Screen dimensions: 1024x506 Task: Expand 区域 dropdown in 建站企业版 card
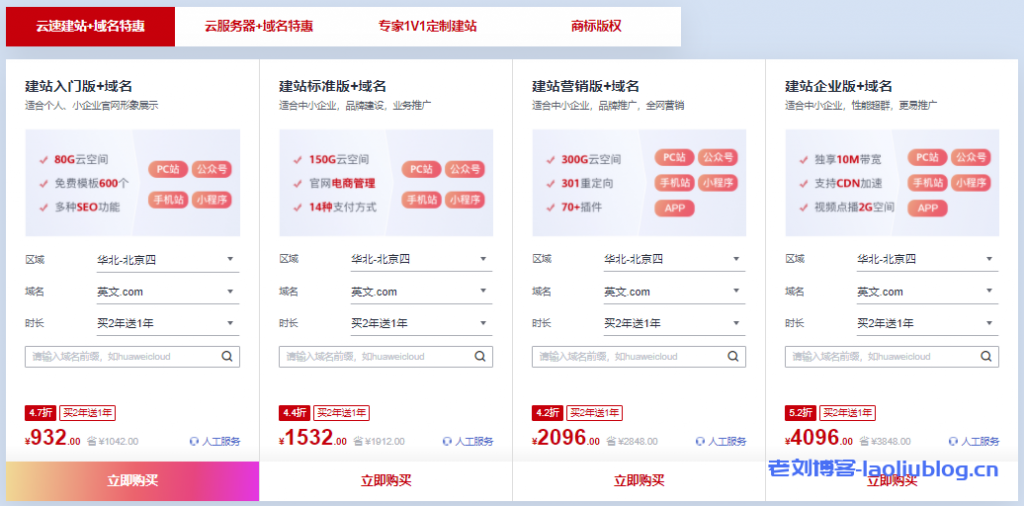[x=926, y=260]
